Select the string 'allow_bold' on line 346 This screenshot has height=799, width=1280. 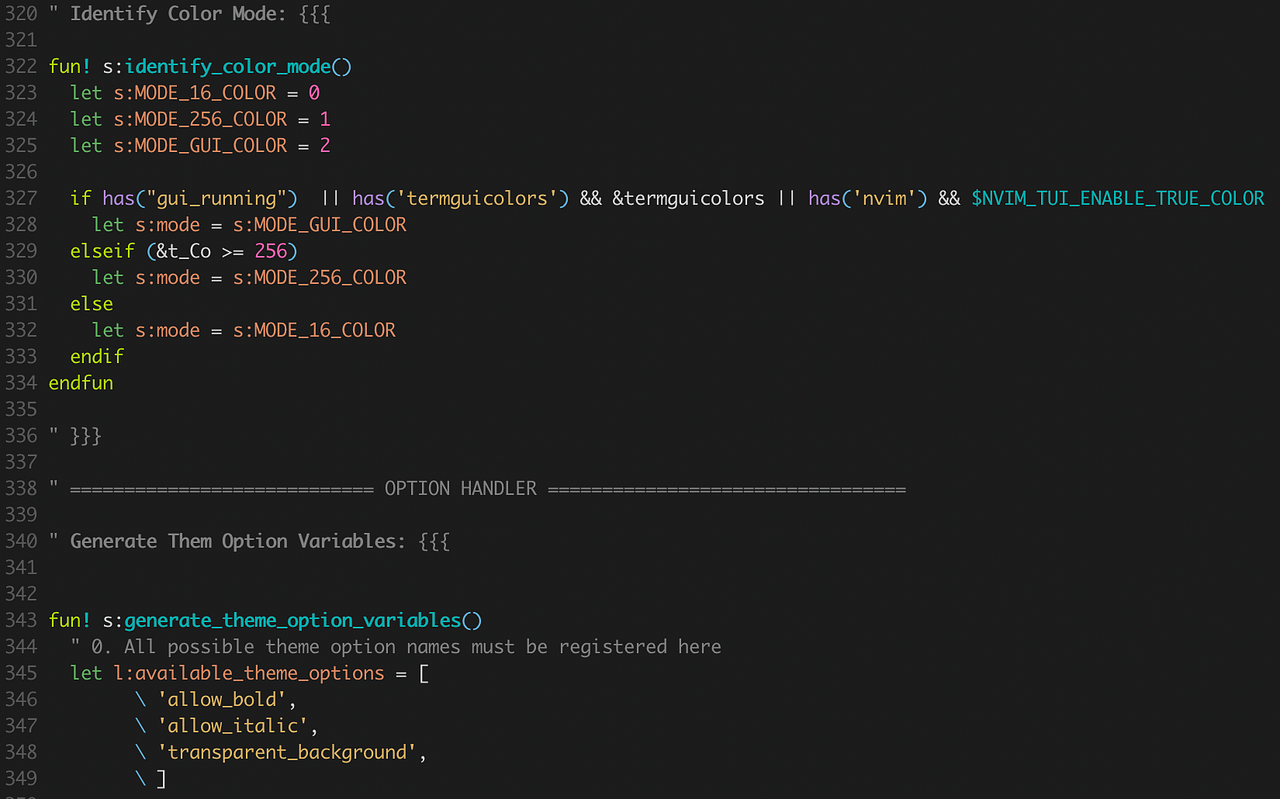pos(222,699)
